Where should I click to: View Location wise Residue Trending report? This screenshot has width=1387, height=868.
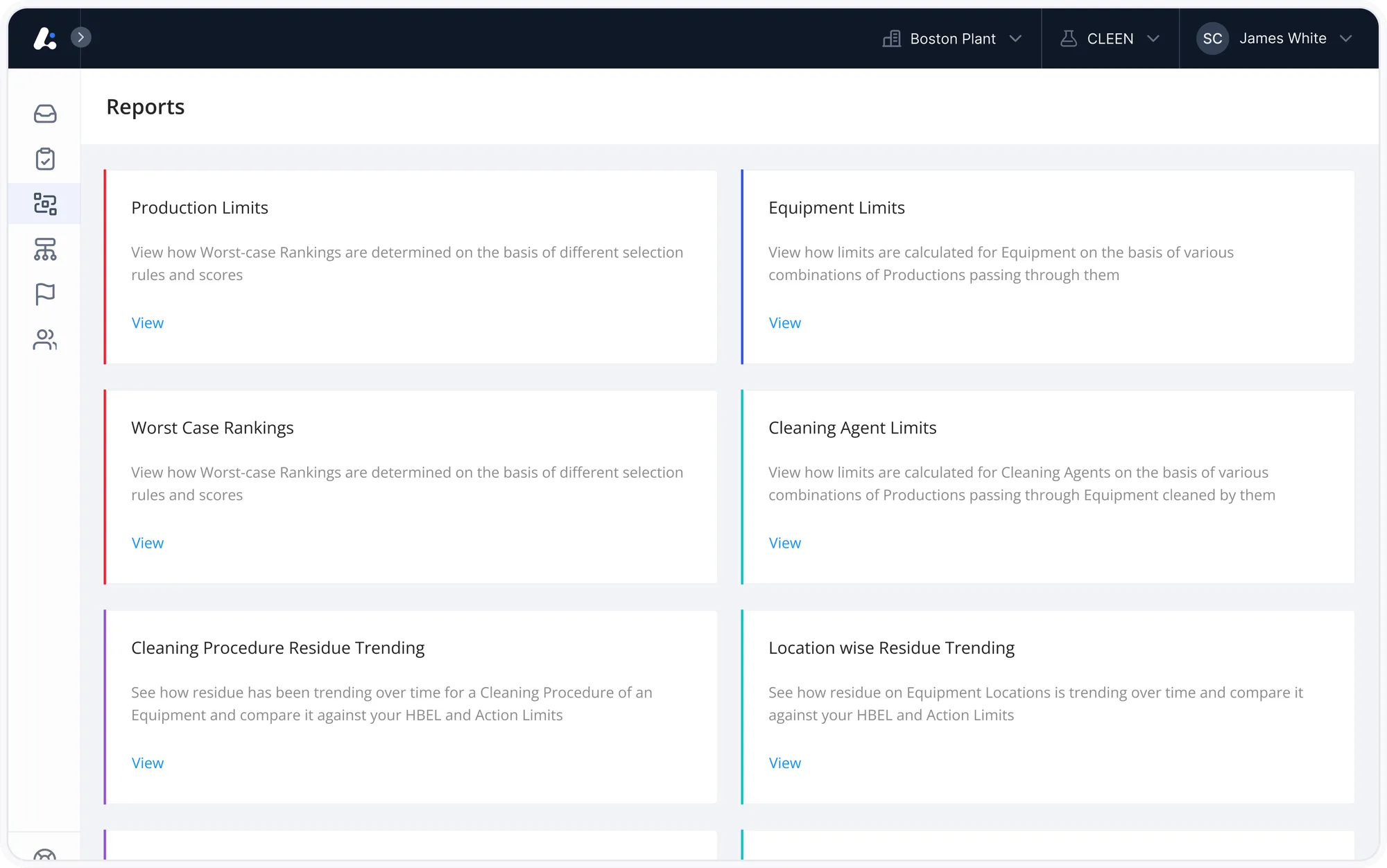pos(784,763)
